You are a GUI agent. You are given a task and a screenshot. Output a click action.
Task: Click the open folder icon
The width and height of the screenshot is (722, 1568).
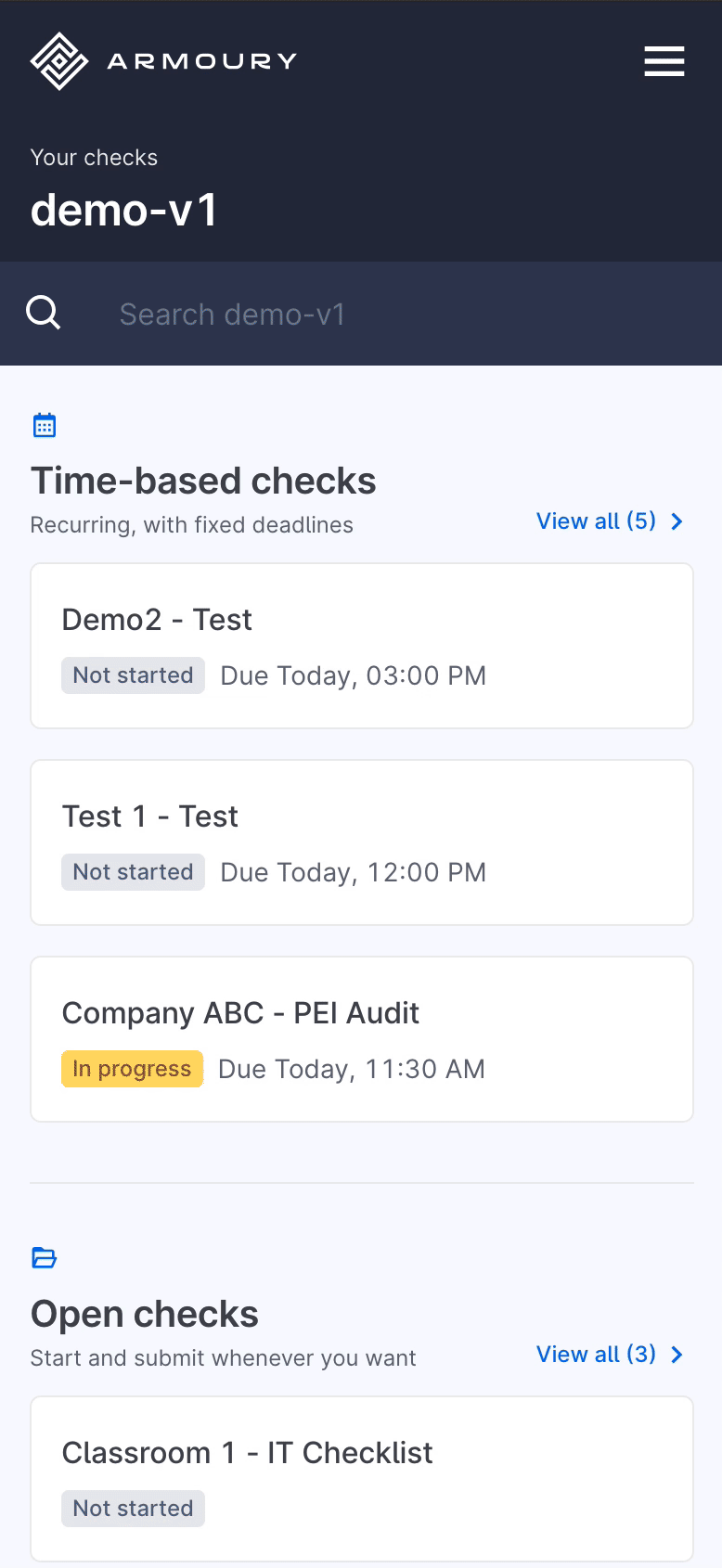(x=45, y=1258)
